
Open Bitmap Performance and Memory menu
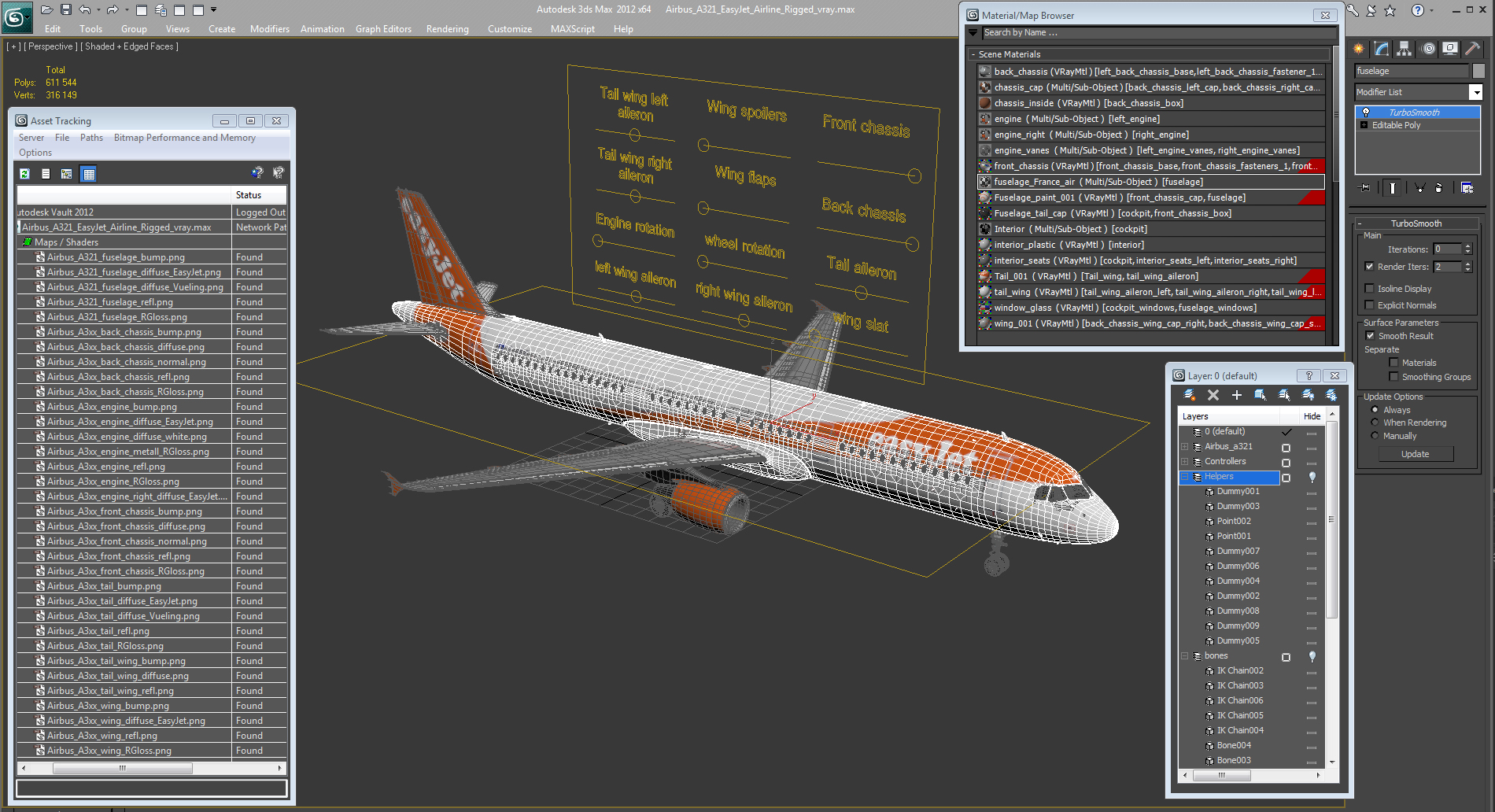pos(185,138)
